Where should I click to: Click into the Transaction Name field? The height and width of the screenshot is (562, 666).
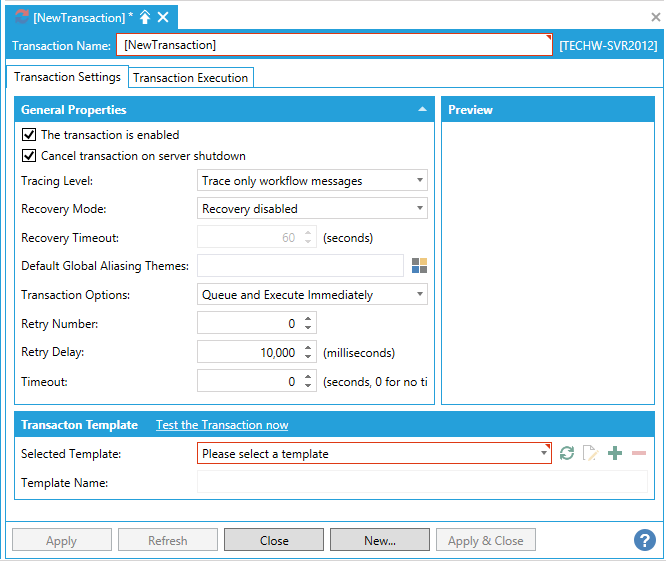click(x=333, y=45)
